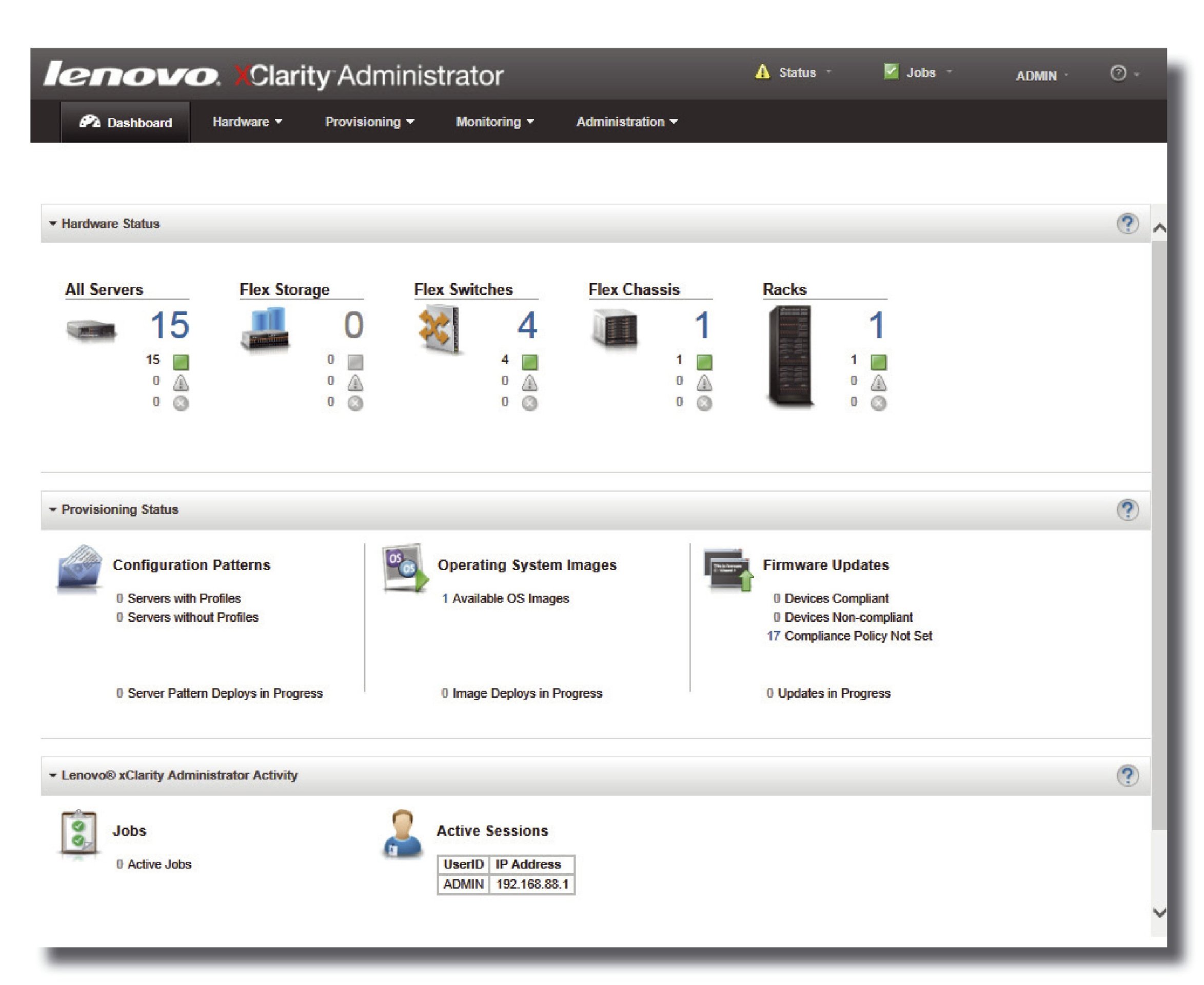The image size is (1204, 985).
Task: Click the scrollbar down arrow
Action: click(1160, 913)
